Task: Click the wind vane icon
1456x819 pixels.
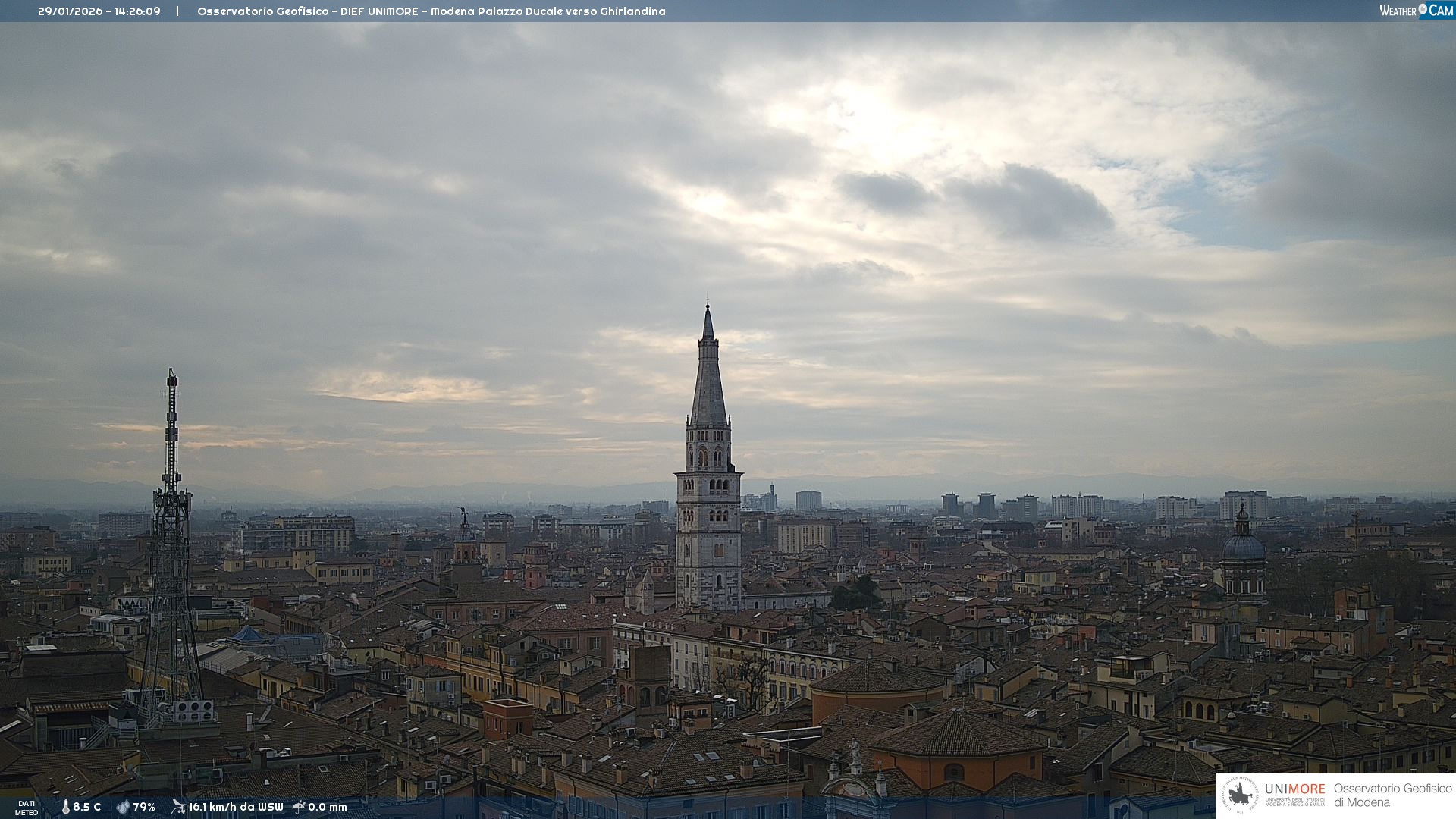Action: click(x=178, y=807)
